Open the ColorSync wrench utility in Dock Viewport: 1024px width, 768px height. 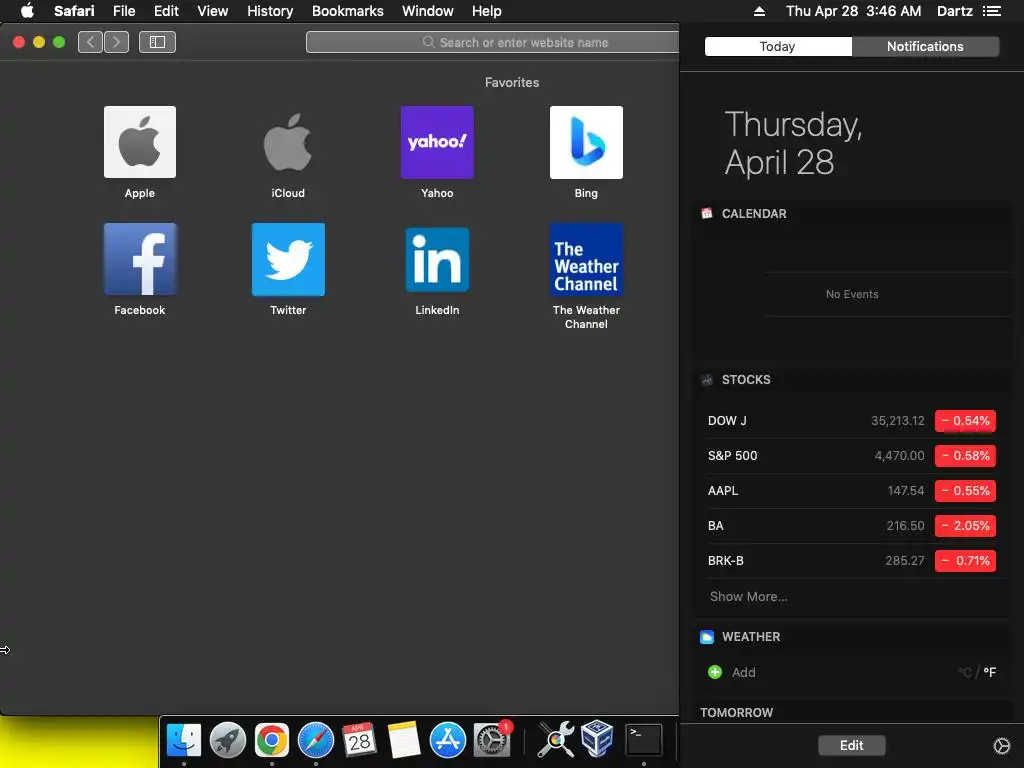pyautogui.click(x=556, y=740)
